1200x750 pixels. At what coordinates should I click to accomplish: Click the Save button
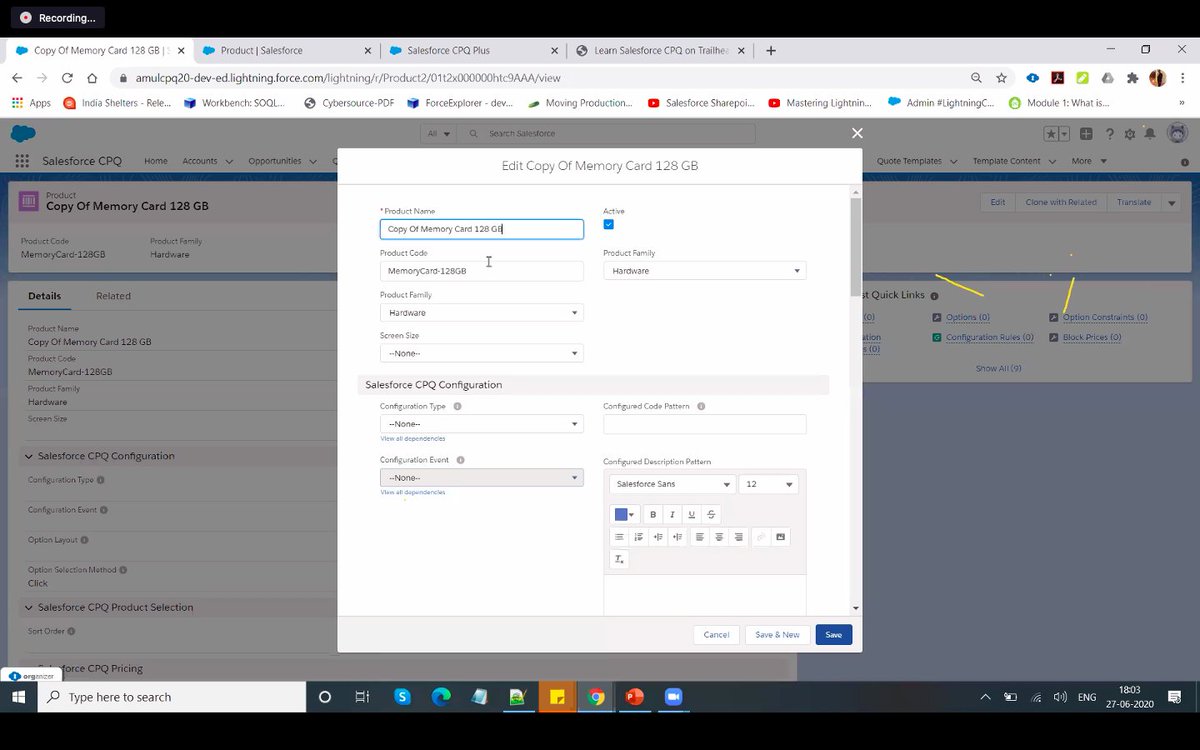click(x=833, y=635)
